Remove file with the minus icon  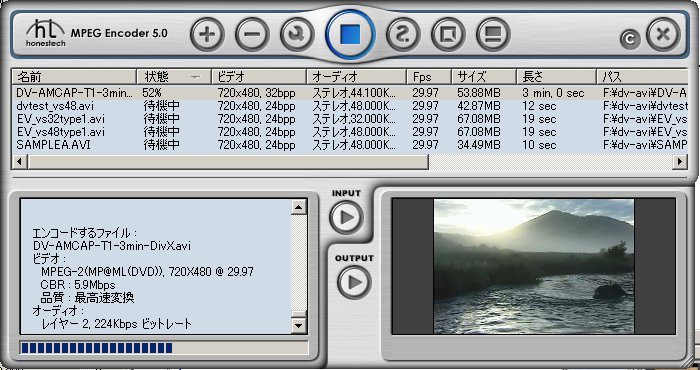click(x=252, y=34)
